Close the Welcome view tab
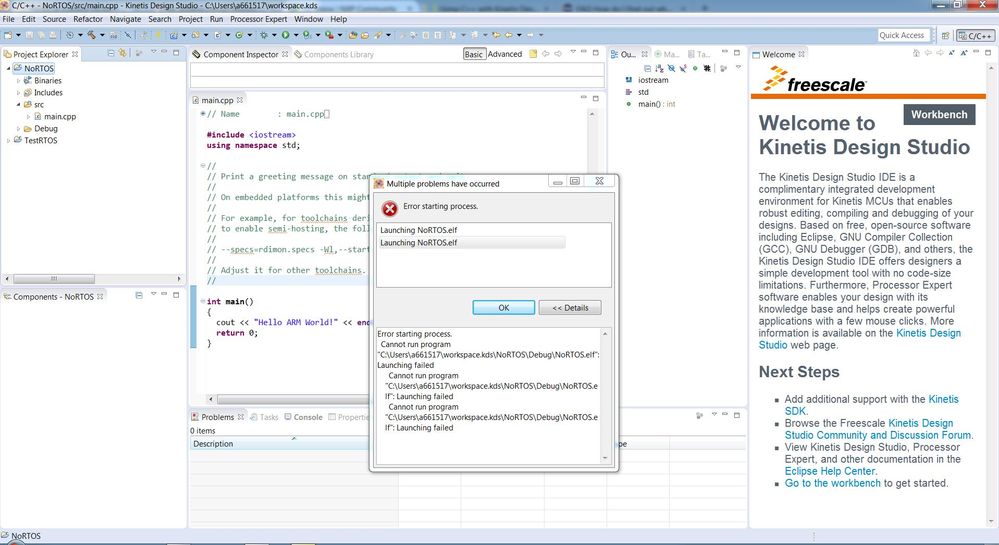This screenshot has height=545, width=999. point(801,54)
